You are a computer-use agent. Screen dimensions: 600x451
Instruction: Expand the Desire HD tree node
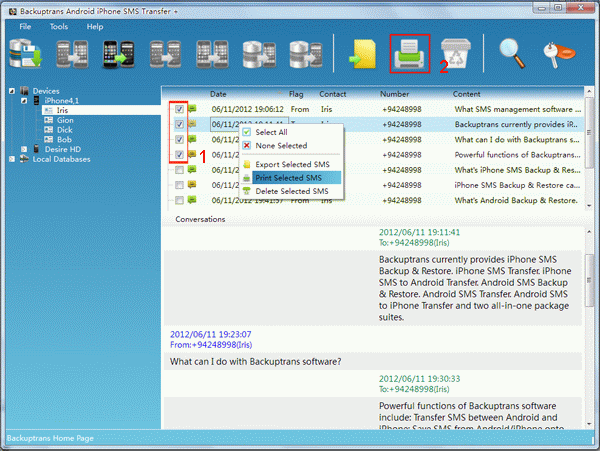[24, 149]
